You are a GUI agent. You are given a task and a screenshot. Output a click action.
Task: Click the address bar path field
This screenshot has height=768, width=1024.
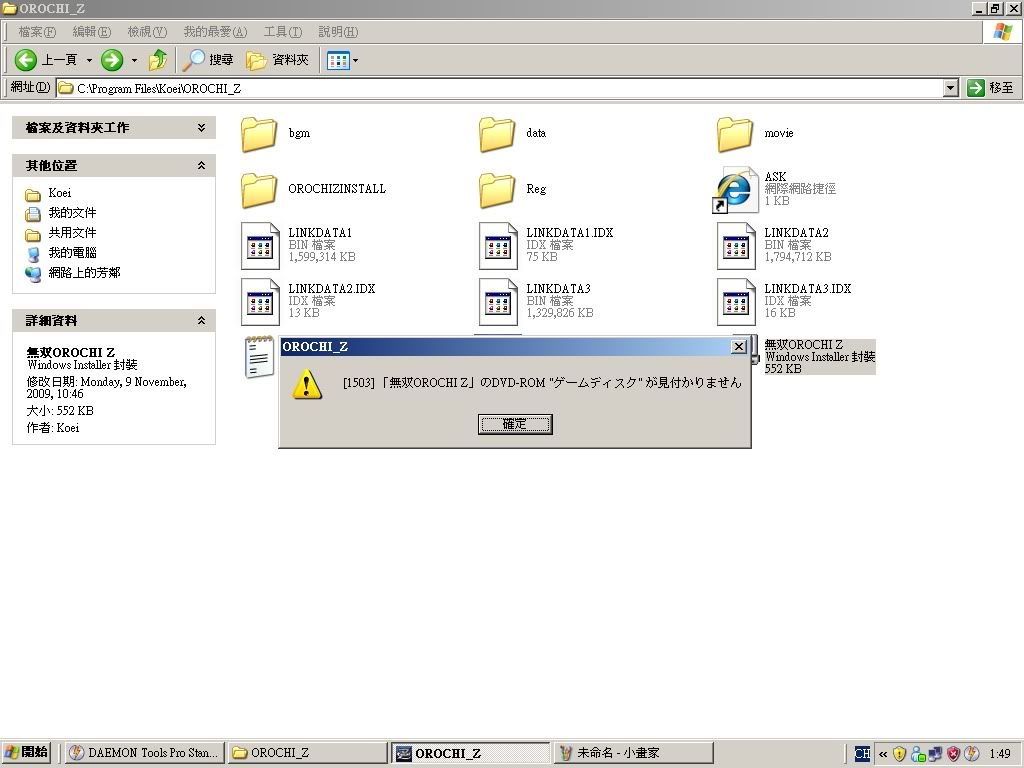[x=500, y=88]
